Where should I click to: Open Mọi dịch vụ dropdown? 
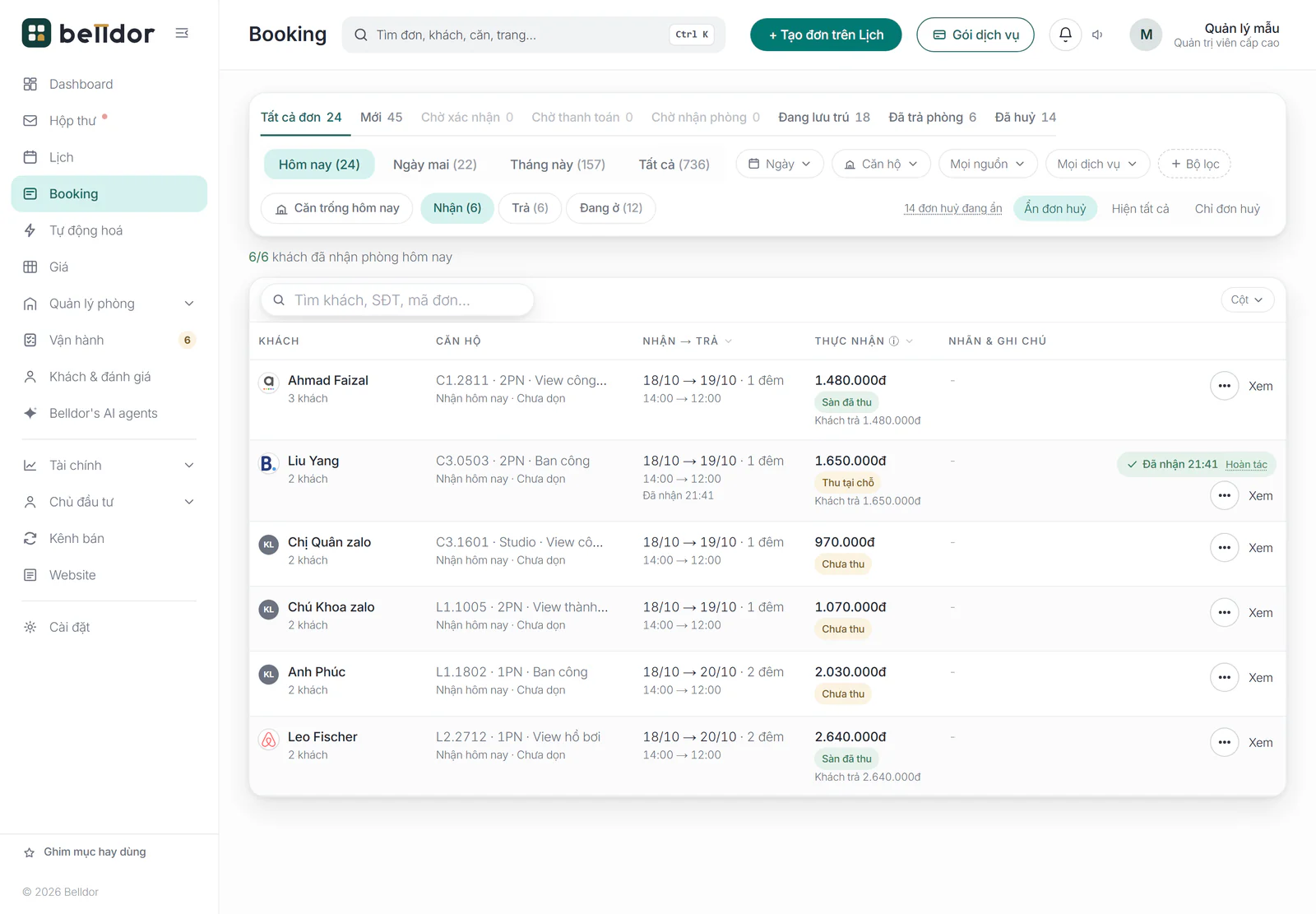coord(1097,164)
